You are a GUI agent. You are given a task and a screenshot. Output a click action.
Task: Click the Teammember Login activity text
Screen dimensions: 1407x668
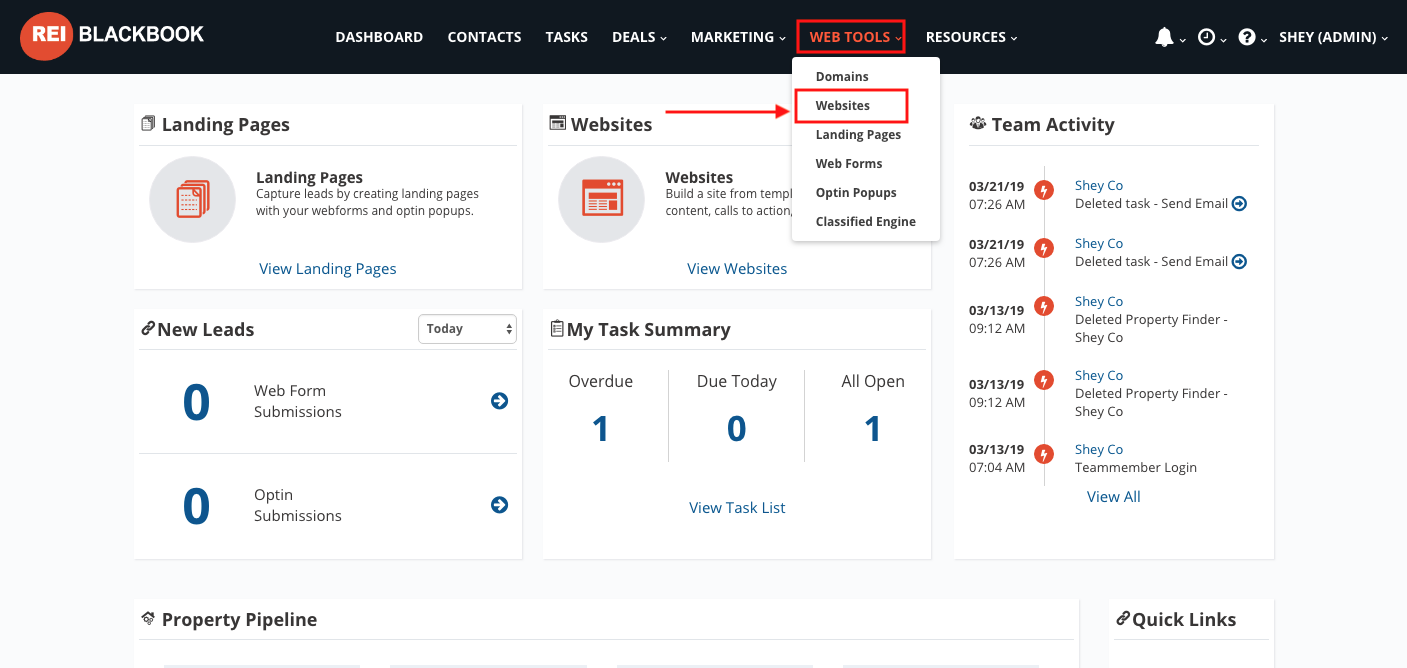[x=1136, y=467]
